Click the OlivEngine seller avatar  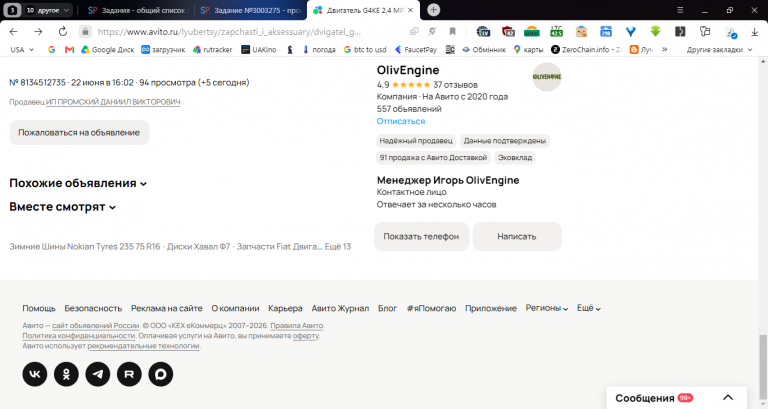click(x=547, y=77)
